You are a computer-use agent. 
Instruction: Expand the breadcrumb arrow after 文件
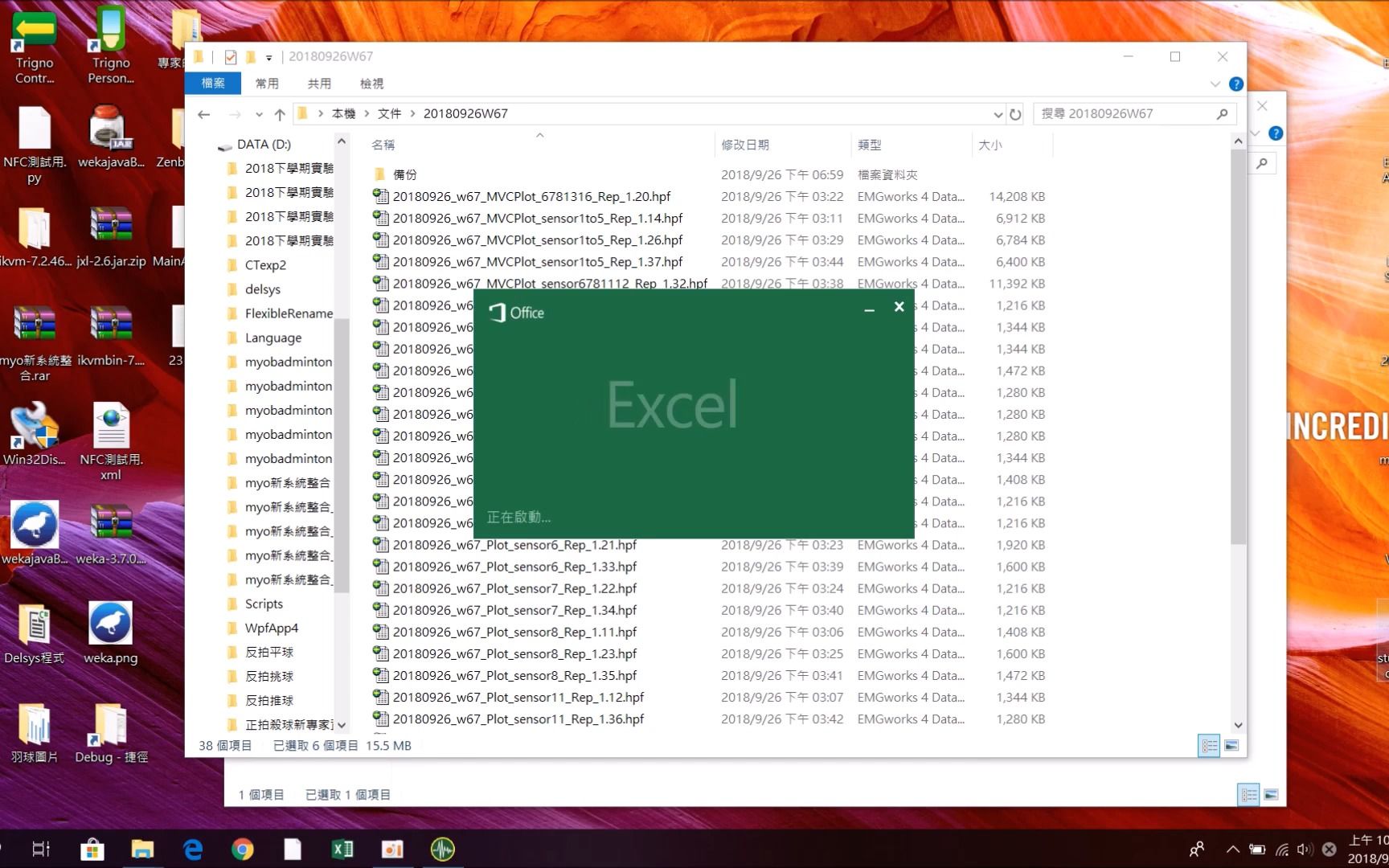click(x=413, y=114)
